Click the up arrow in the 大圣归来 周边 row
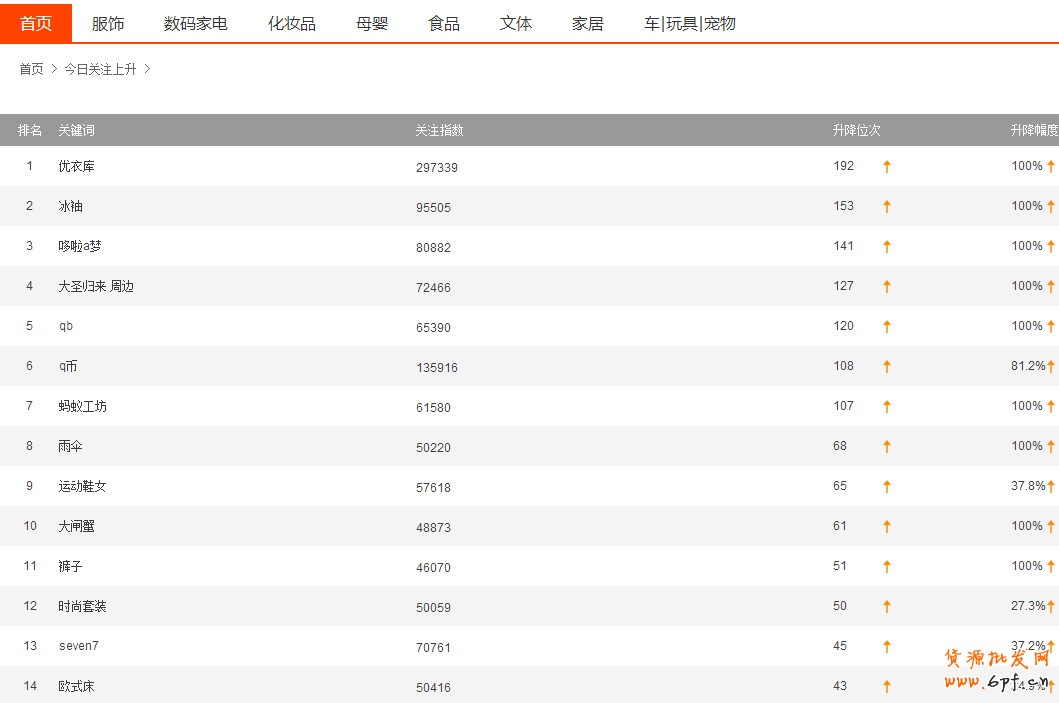The width and height of the screenshot is (1059, 703). coord(886,287)
